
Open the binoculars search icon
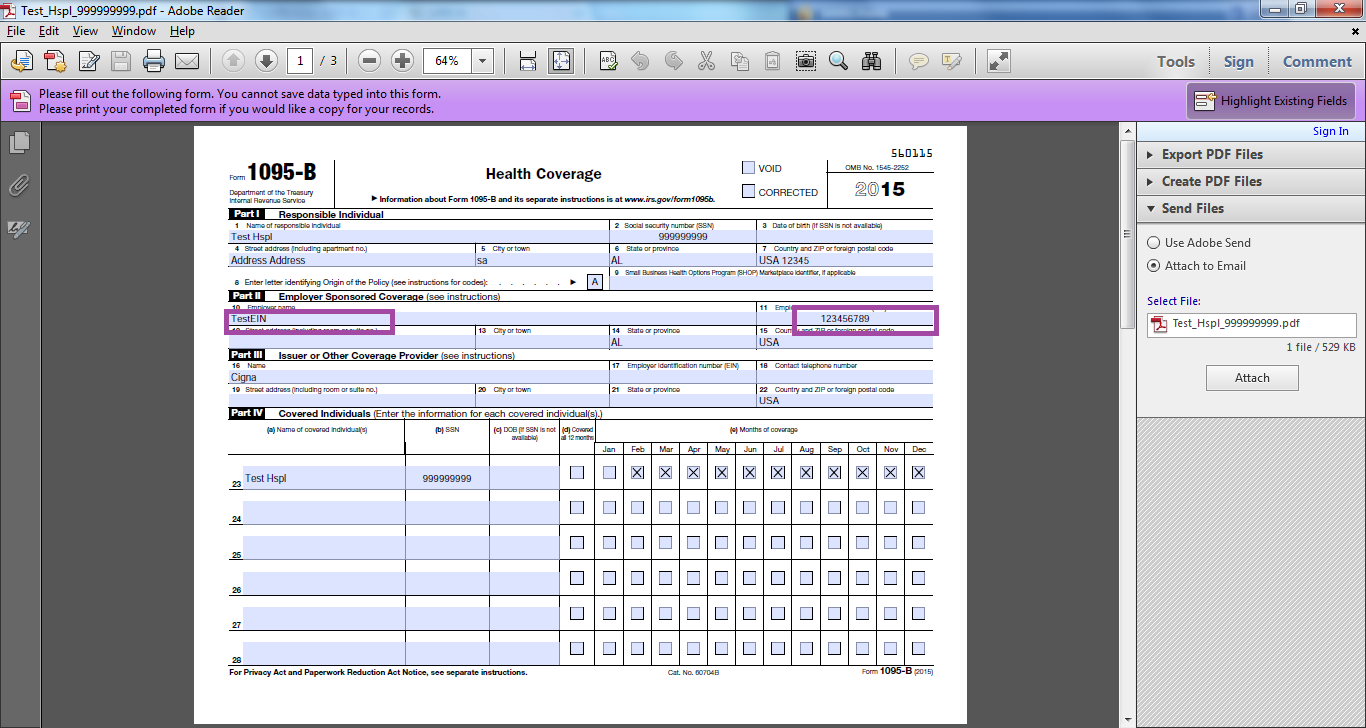[872, 61]
